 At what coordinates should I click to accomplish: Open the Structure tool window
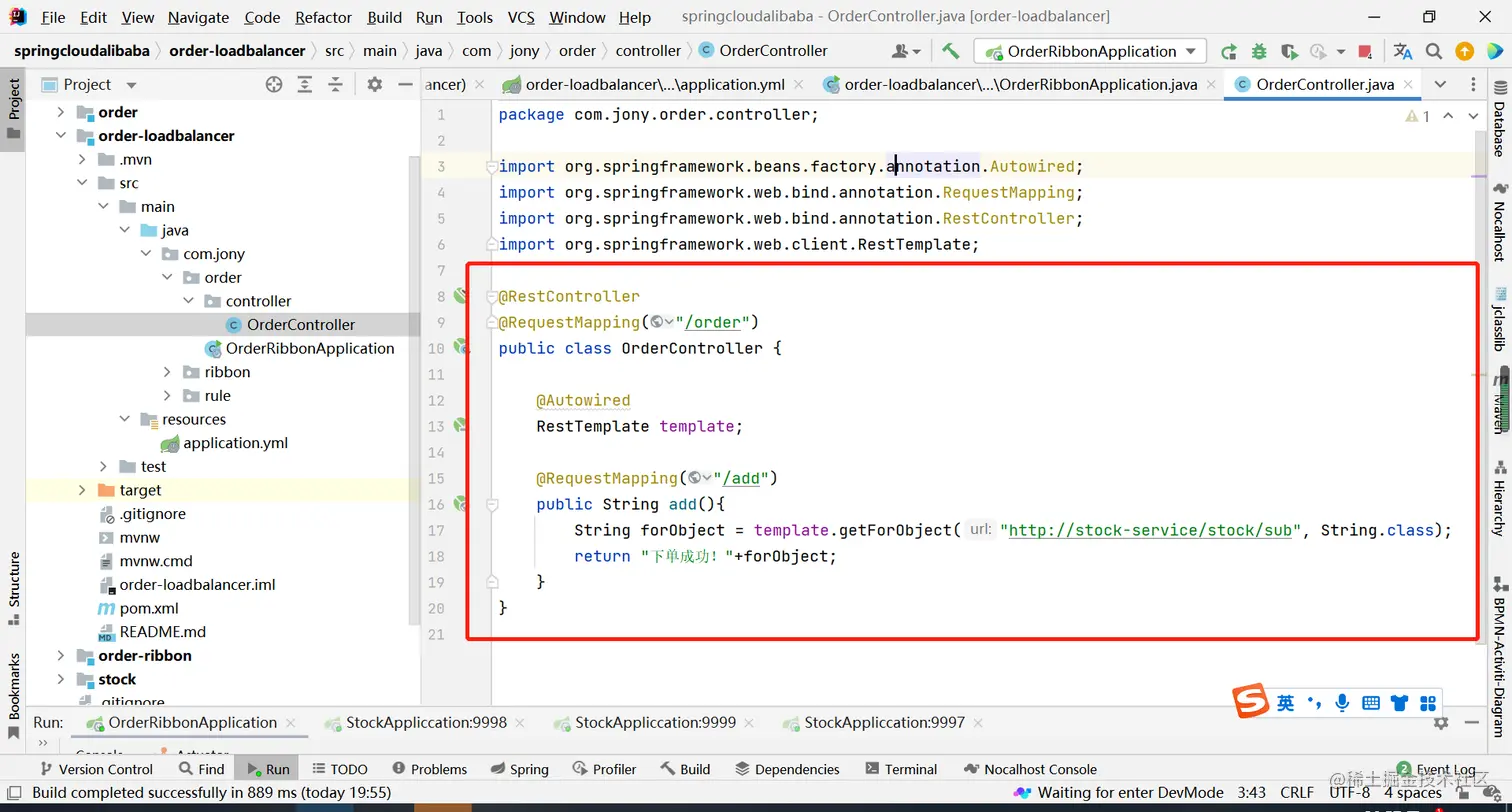point(14,588)
